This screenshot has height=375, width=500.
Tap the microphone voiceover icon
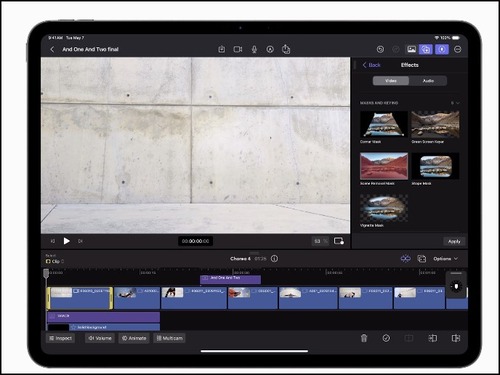pyautogui.click(x=254, y=49)
